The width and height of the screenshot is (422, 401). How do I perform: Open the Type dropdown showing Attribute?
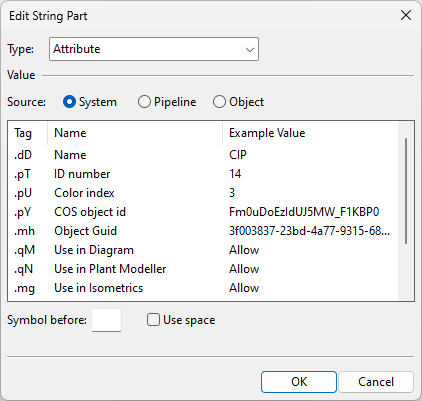point(154,49)
